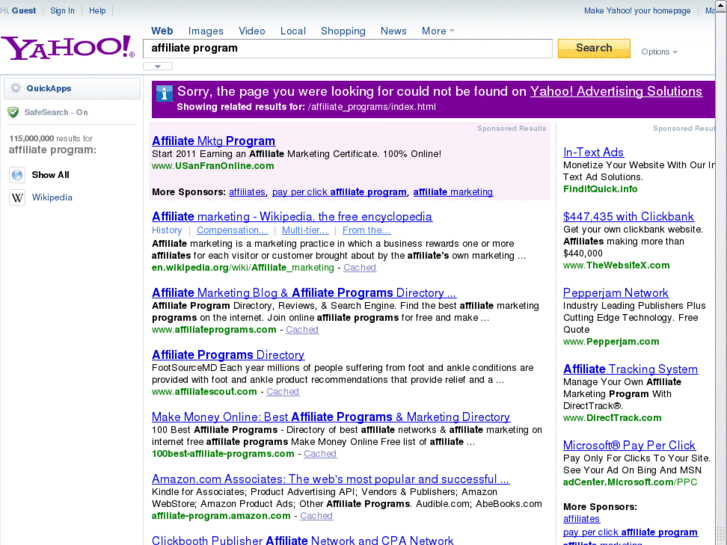
Task: Open the History sublink
Action: (x=167, y=231)
